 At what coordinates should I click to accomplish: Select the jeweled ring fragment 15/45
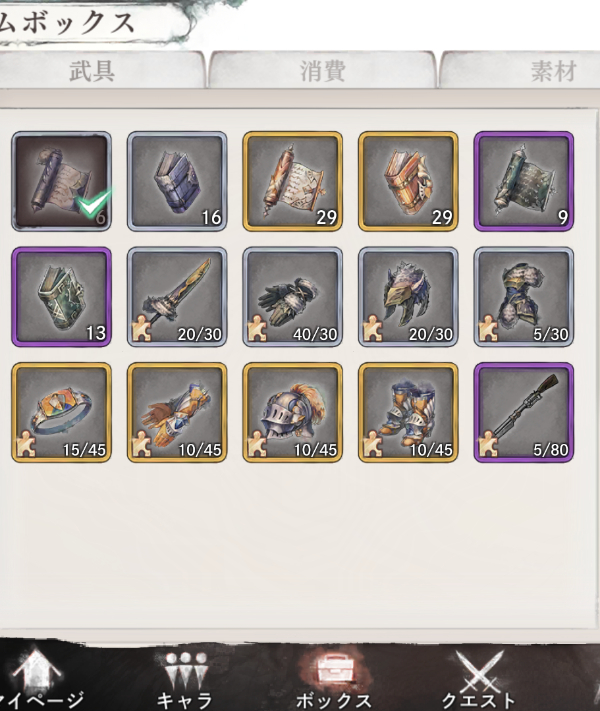pyautogui.click(x=61, y=413)
